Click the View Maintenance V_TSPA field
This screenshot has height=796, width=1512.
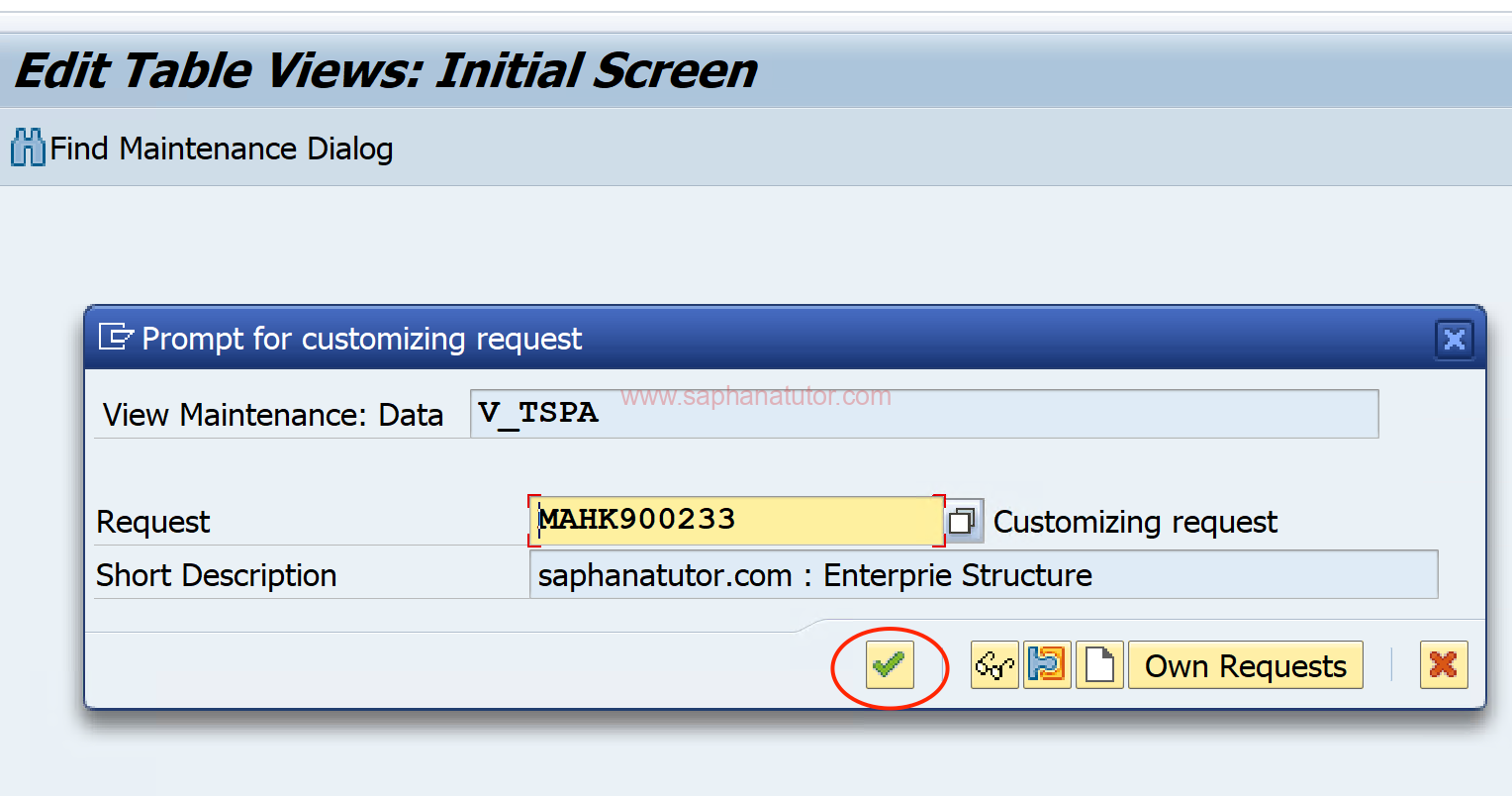point(924,414)
